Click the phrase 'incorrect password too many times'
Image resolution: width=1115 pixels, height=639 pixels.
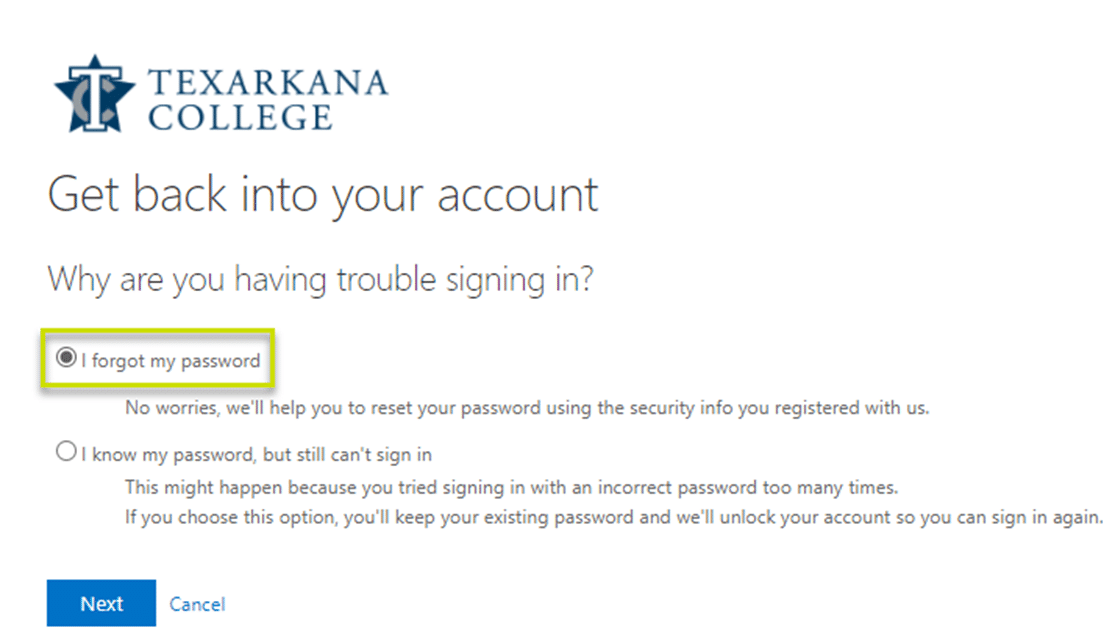(x=748, y=488)
